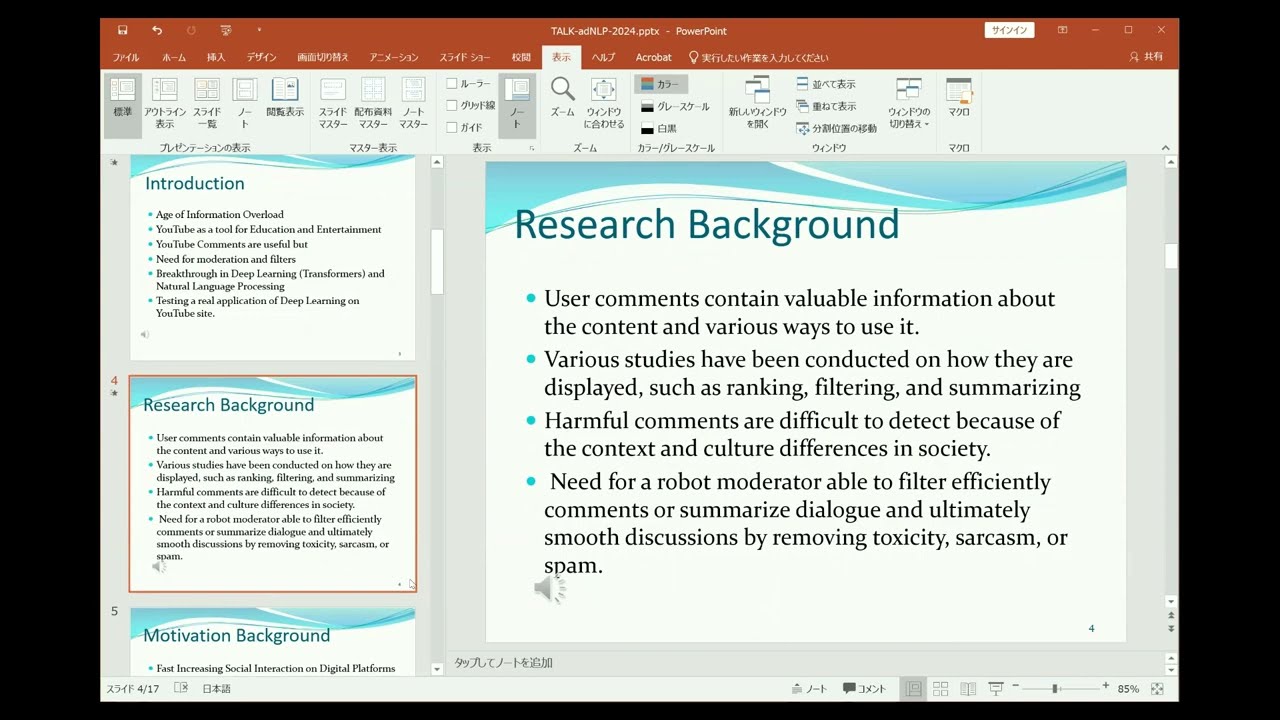Switch to 閲覧表示 (Reading) view

coord(285,98)
